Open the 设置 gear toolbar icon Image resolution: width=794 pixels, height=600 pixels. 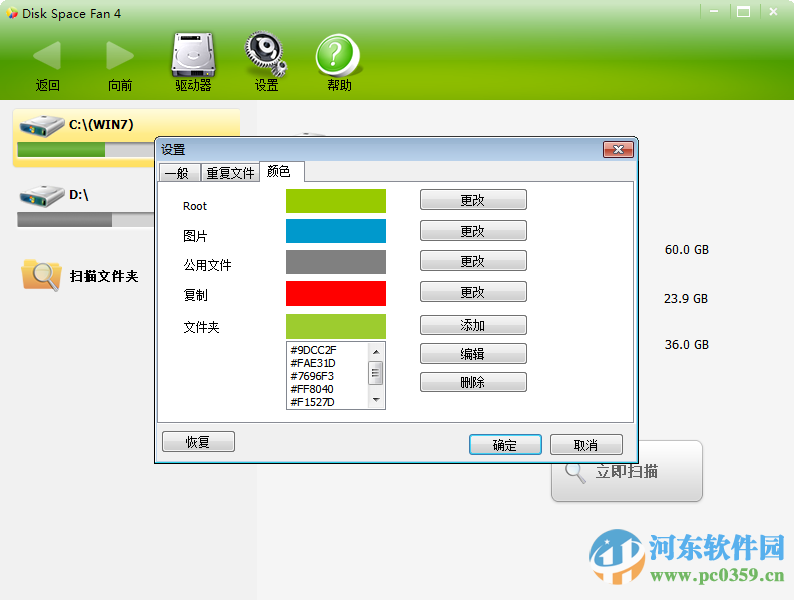click(x=266, y=54)
